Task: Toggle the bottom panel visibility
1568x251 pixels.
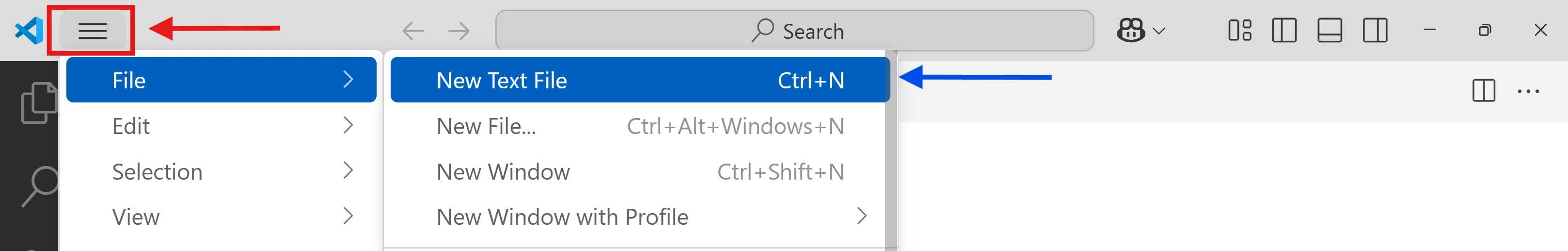Action: tap(1330, 31)
